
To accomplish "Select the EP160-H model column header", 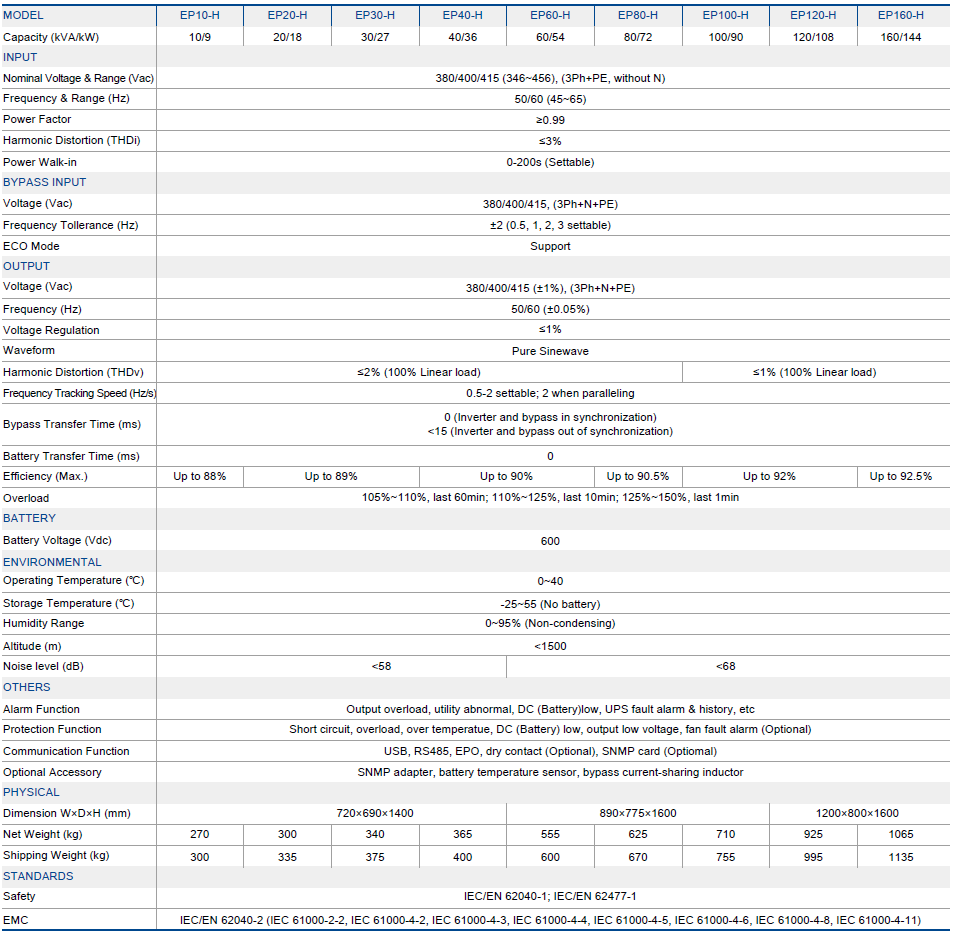I will [900, 15].
